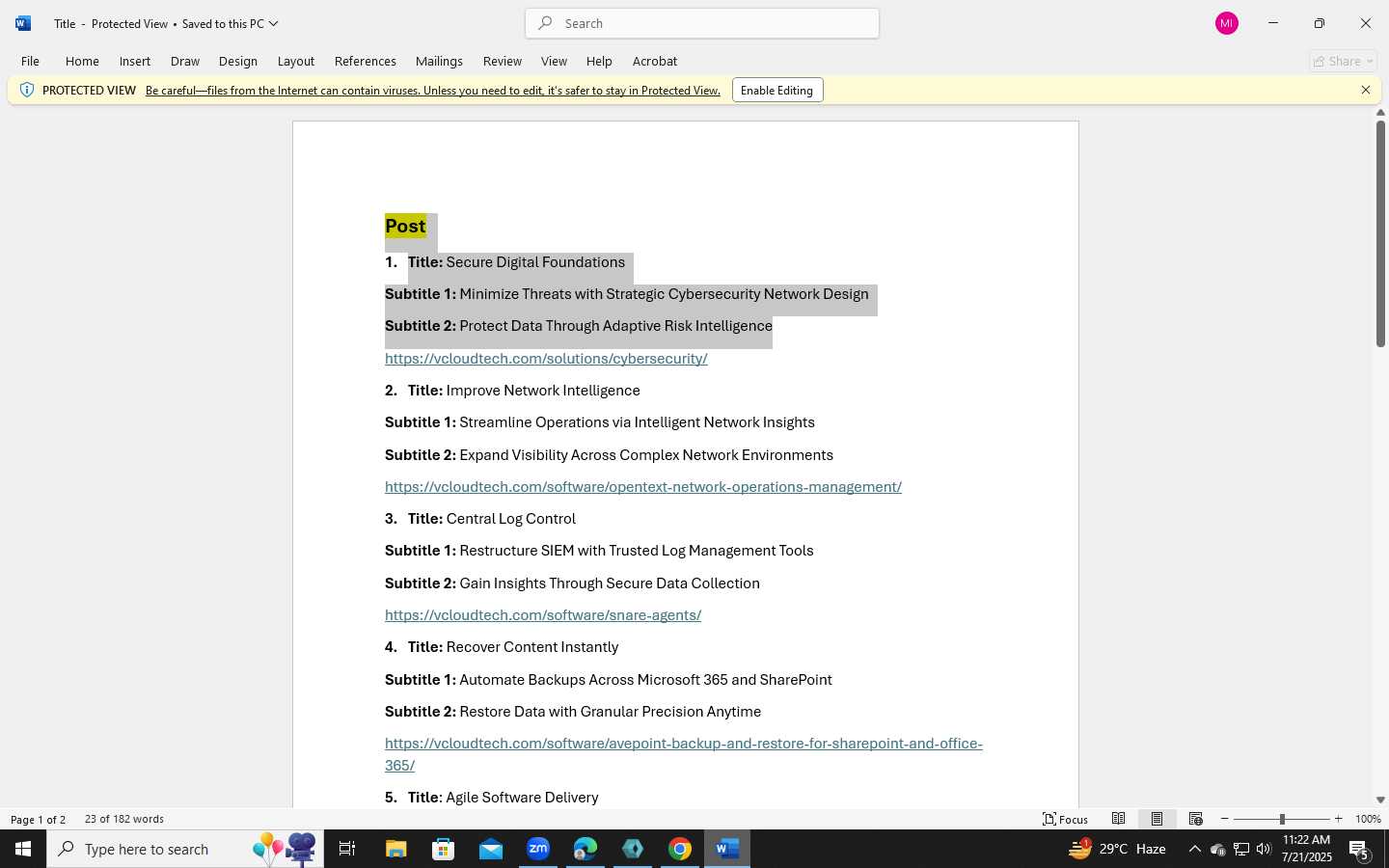Open the Design tab
The height and width of the screenshot is (868, 1389).
click(x=238, y=61)
